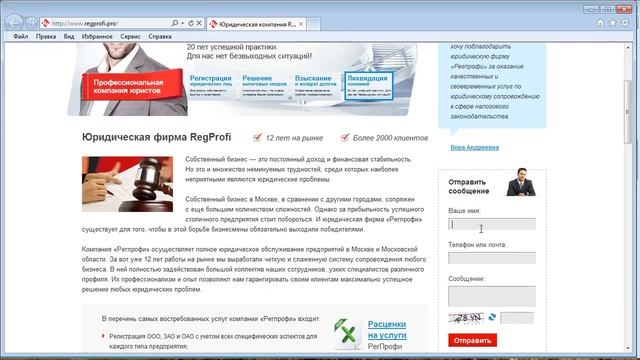Refresh the page with reload icon
640x360 pixels.
pyautogui.click(x=191, y=23)
